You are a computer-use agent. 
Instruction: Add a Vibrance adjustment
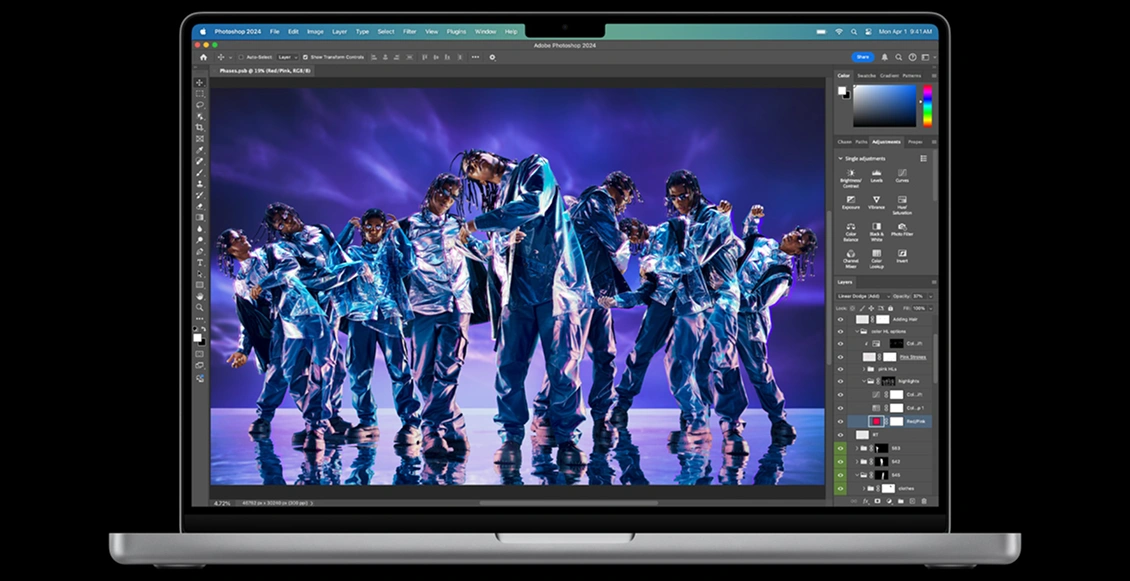[x=876, y=202]
